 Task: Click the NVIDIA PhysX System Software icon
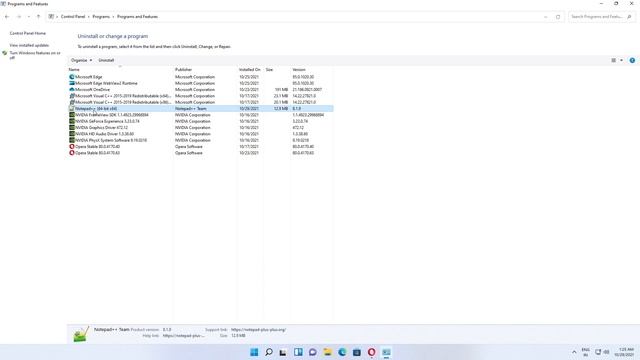click(x=72, y=140)
